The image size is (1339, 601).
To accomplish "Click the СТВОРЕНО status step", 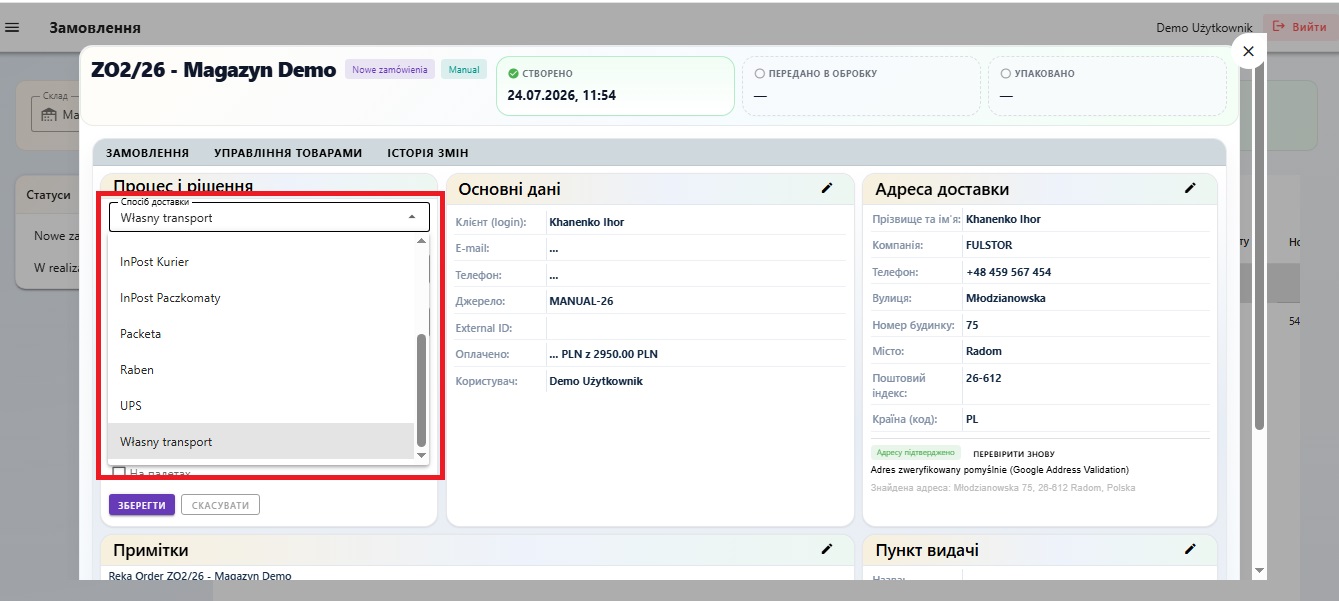I will (x=615, y=85).
